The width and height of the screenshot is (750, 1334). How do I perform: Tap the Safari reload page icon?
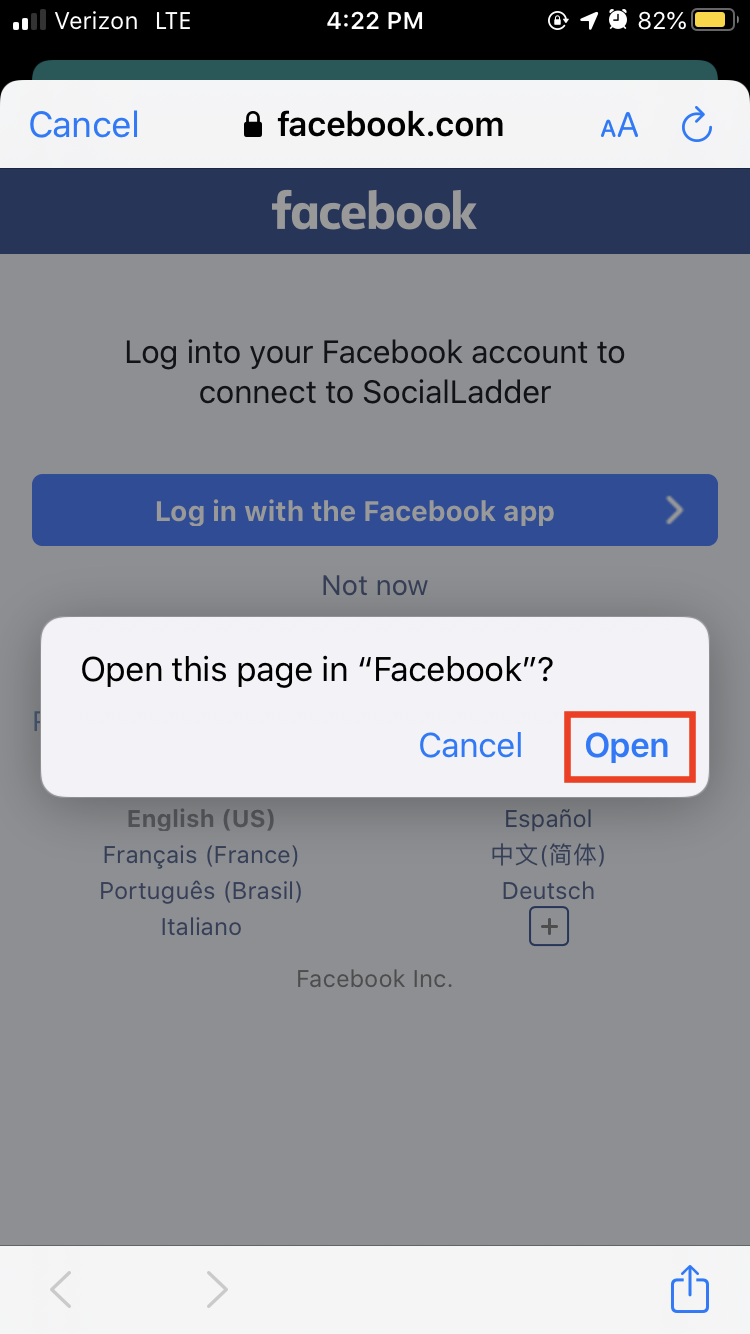(696, 125)
